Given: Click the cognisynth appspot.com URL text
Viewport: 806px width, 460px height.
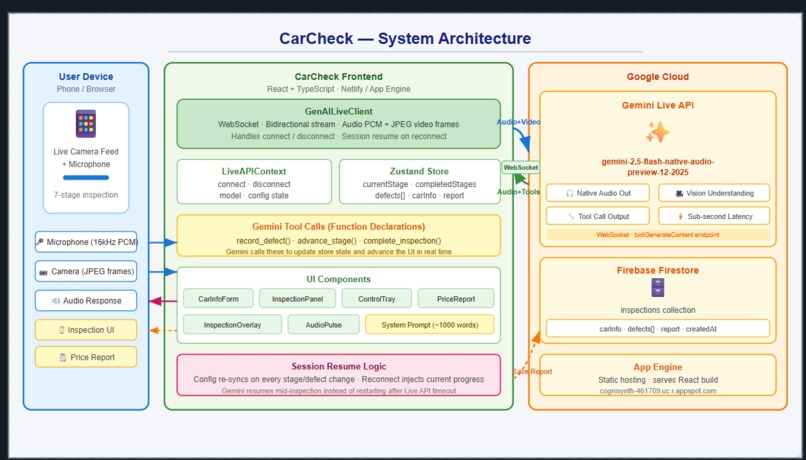Looking at the screenshot, I should pos(657,391).
